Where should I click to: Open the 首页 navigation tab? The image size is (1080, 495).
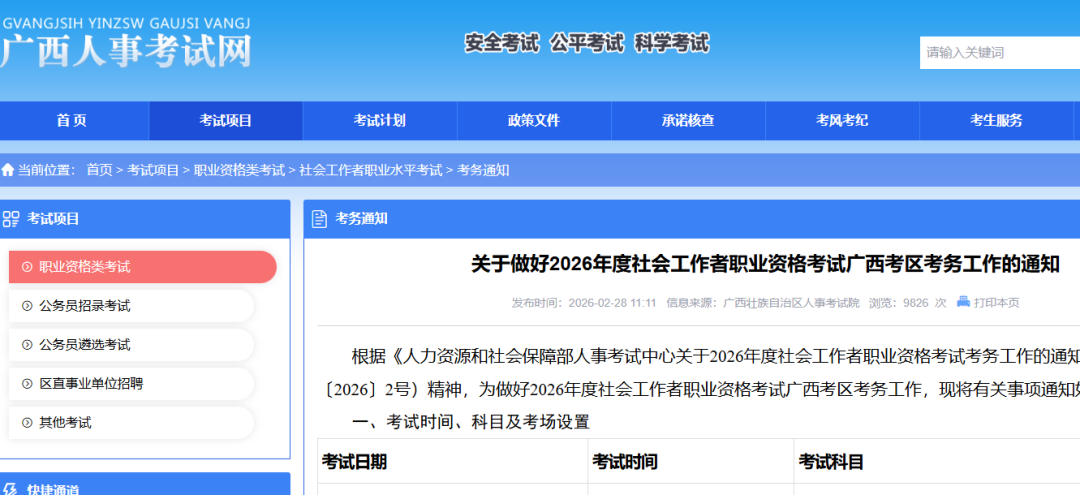(71, 121)
